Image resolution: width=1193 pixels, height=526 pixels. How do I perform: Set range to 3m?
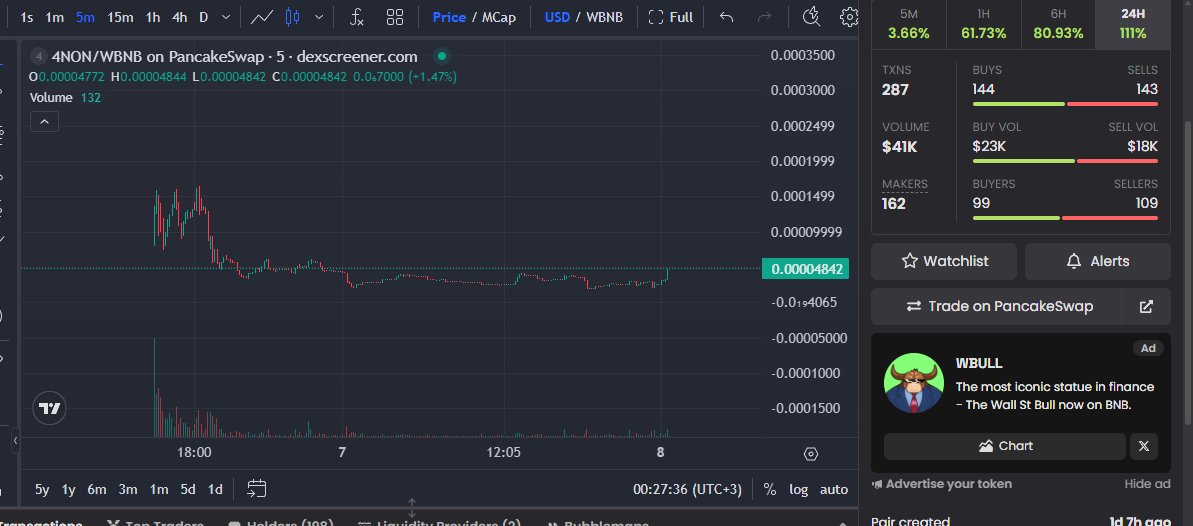(128, 489)
